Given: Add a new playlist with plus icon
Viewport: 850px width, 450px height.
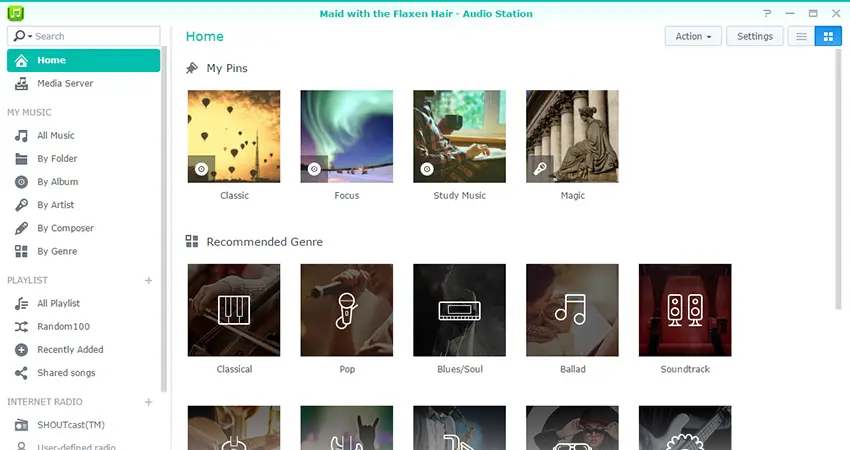Looking at the screenshot, I should [x=149, y=280].
